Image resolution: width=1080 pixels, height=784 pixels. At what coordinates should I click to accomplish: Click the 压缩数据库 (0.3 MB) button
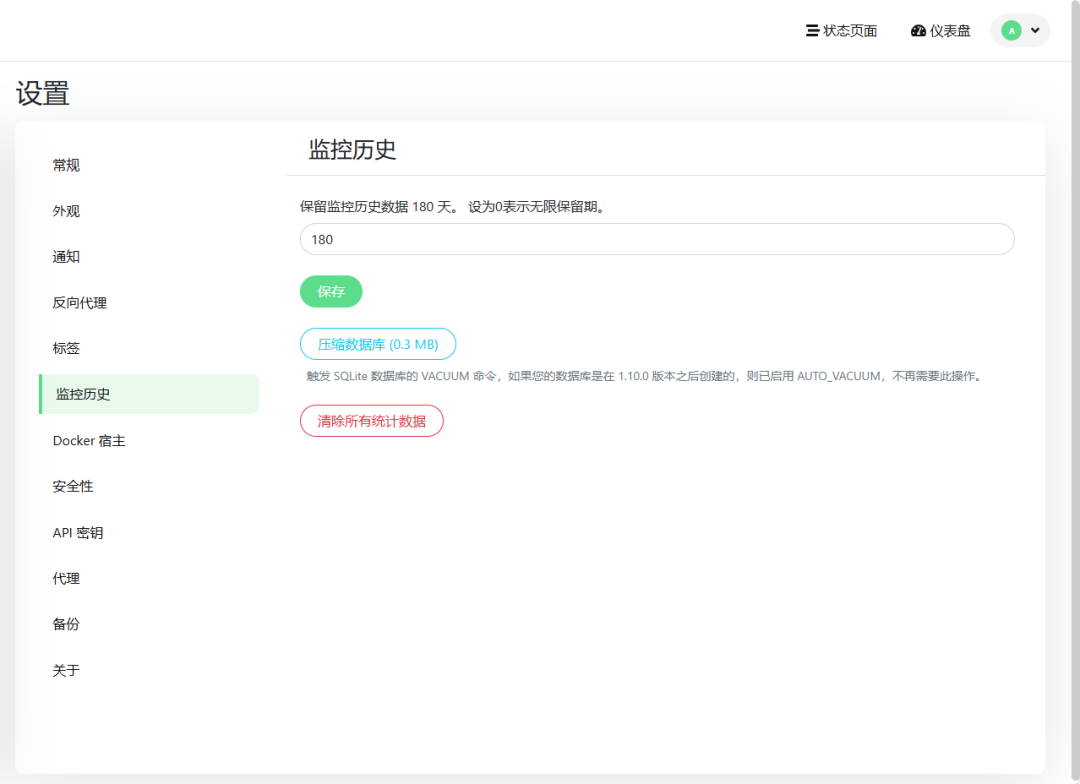click(377, 343)
